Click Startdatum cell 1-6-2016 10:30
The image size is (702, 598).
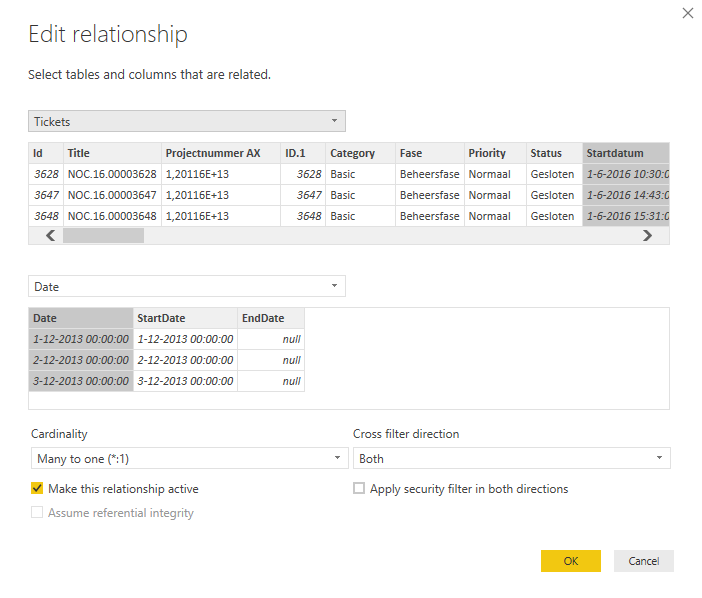point(626,174)
